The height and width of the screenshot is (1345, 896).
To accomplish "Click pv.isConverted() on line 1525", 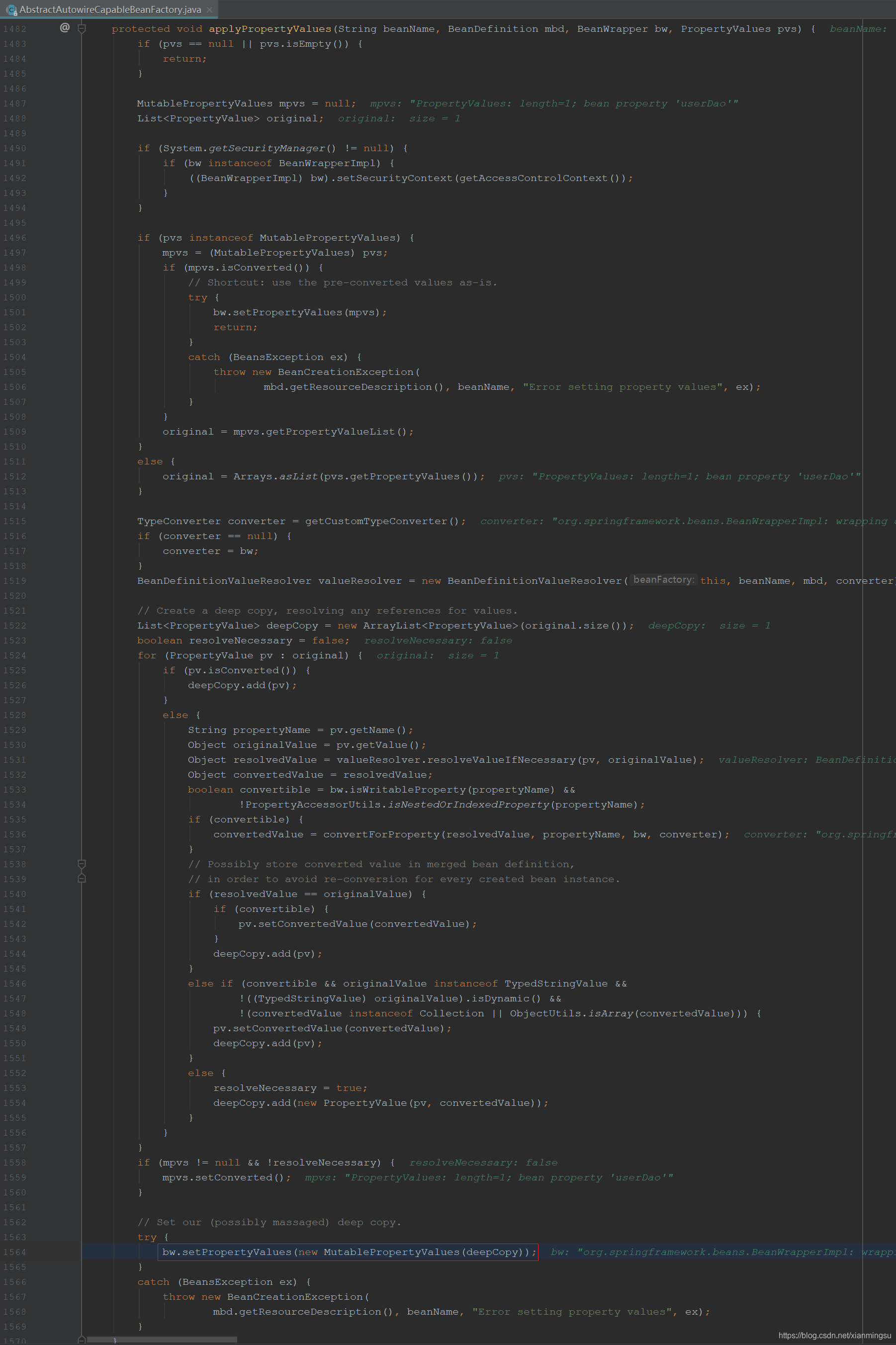I will [x=242, y=670].
